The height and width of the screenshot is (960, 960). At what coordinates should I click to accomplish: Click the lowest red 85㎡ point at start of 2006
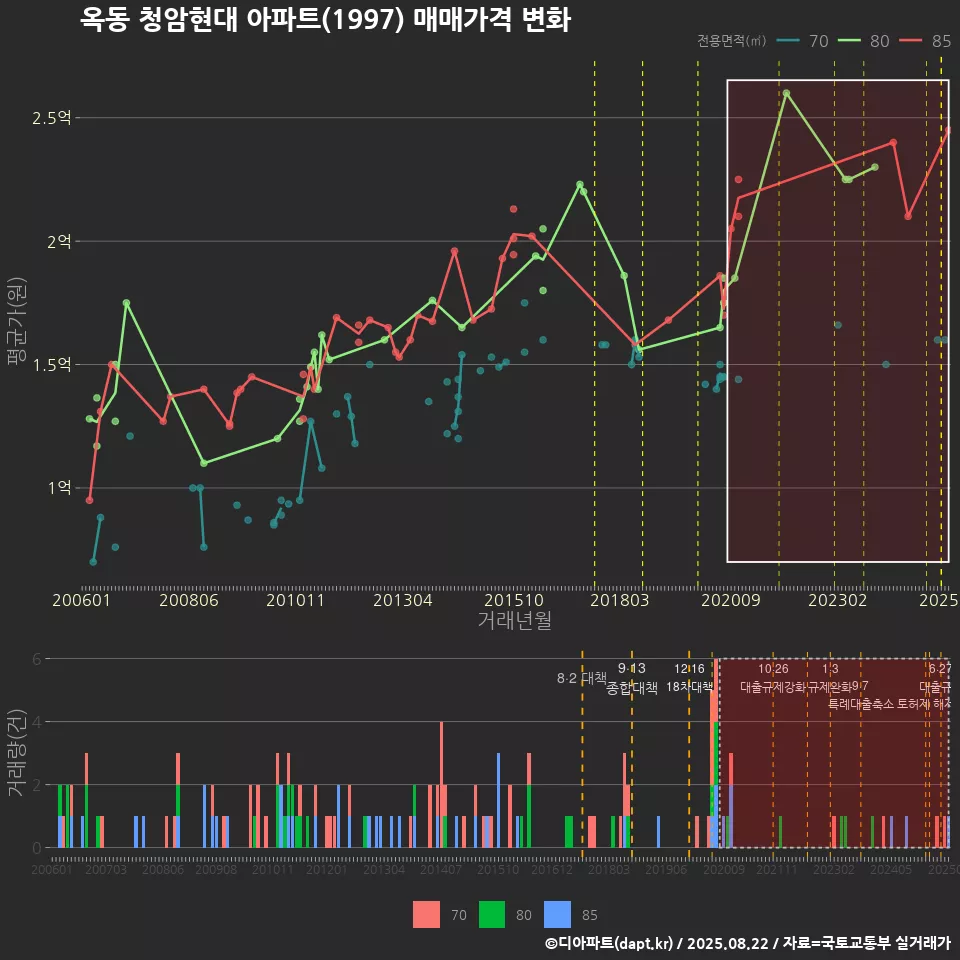coord(89,500)
